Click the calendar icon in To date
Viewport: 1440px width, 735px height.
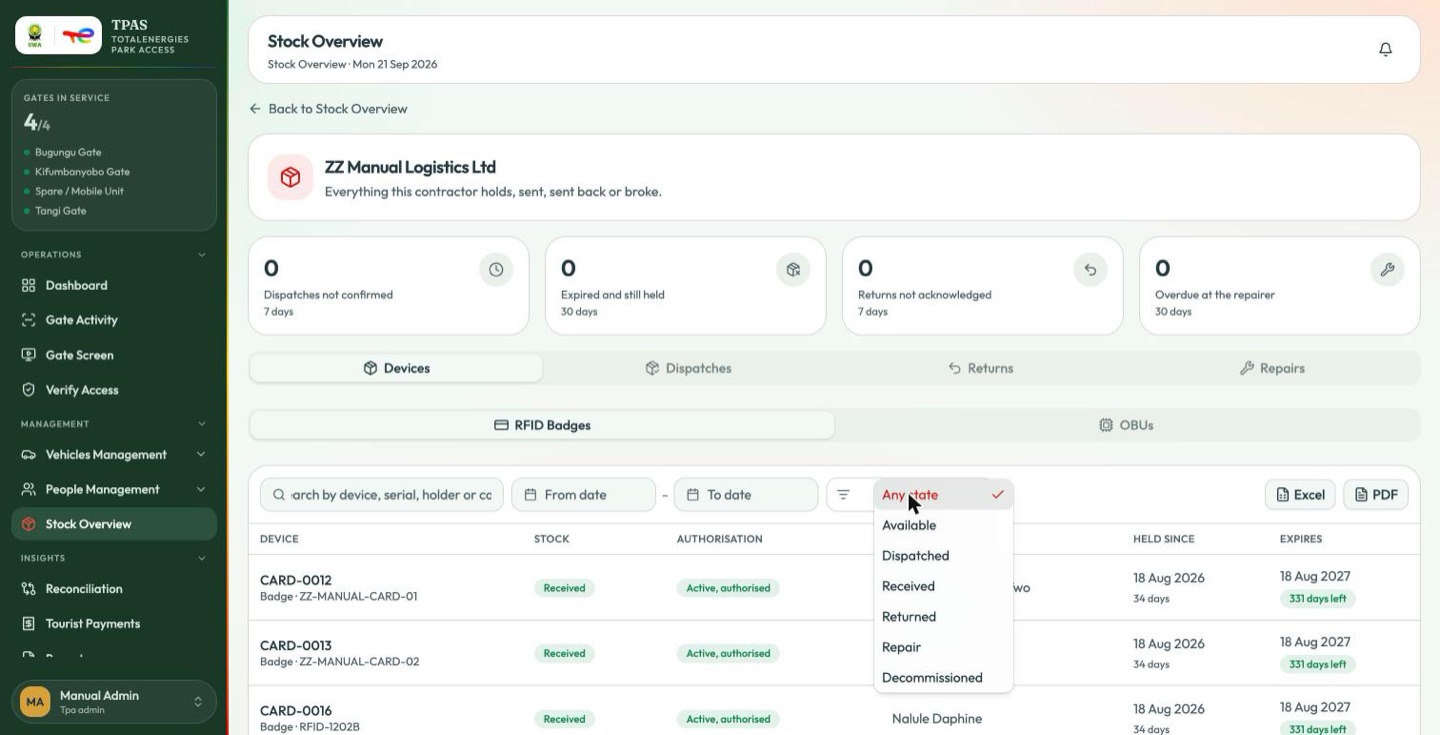(693, 495)
